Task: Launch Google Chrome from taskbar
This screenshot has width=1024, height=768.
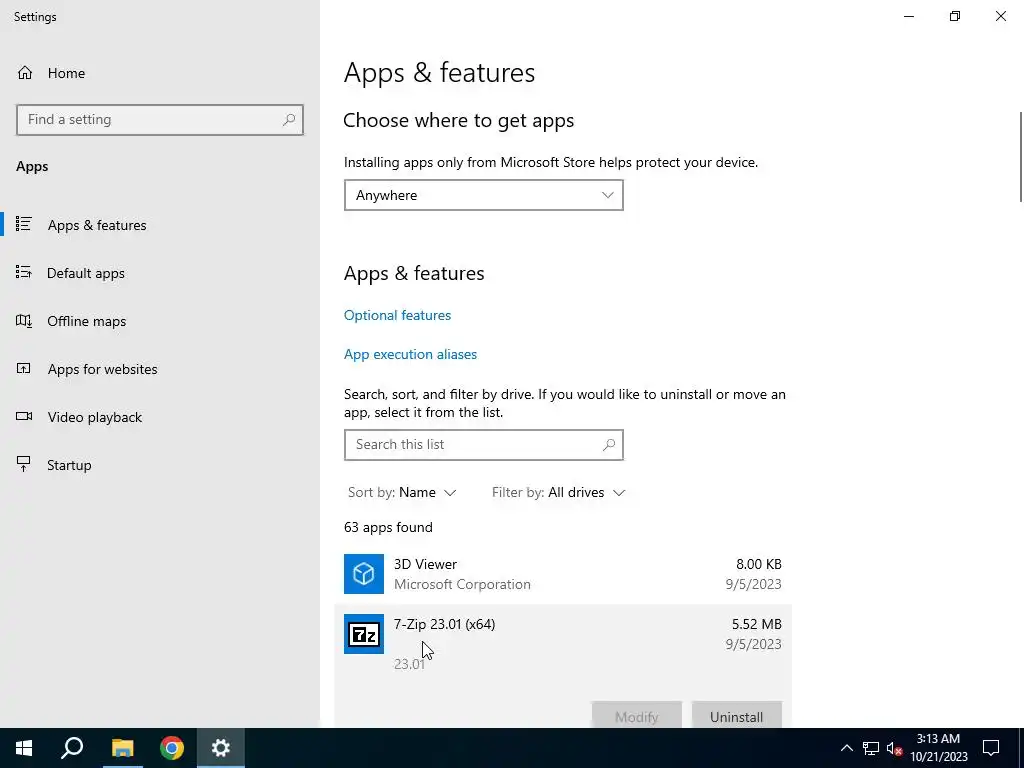Action: pyautogui.click(x=172, y=748)
